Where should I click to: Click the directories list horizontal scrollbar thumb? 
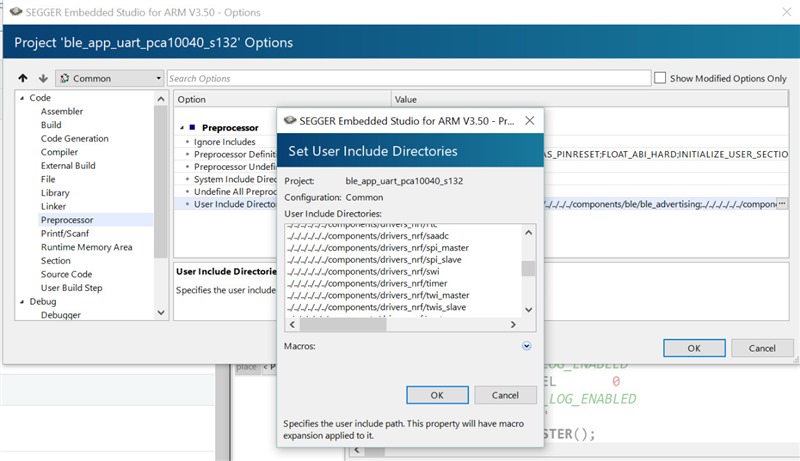pyautogui.click(x=343, y=324)
